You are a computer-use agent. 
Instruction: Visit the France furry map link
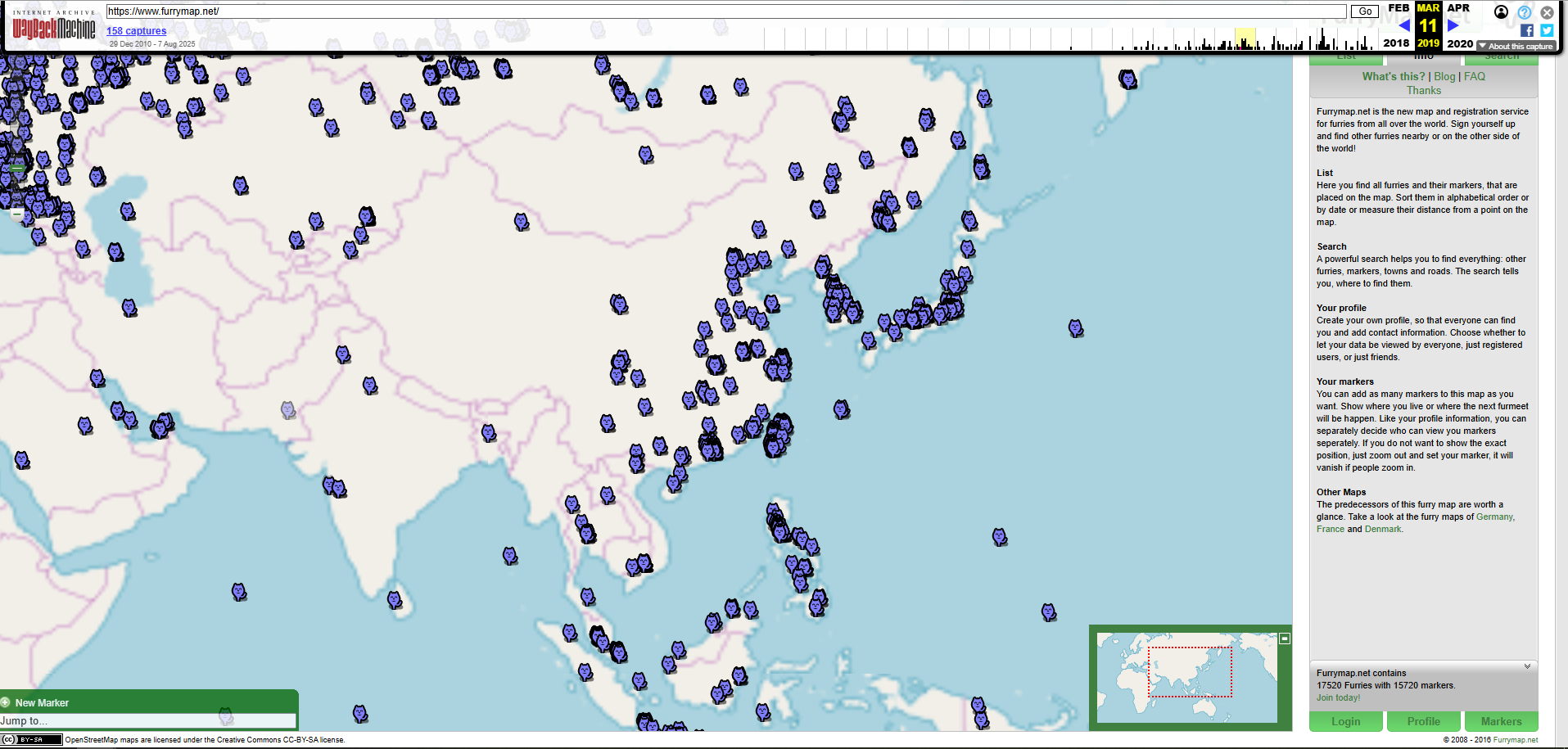click(x=1331, y=530)
